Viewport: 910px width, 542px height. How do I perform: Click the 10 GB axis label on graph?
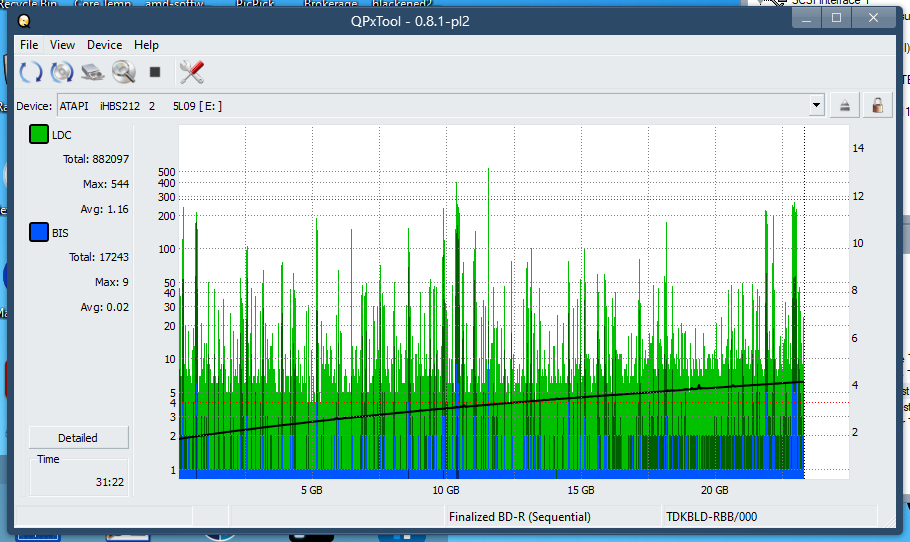coord(446,490)
